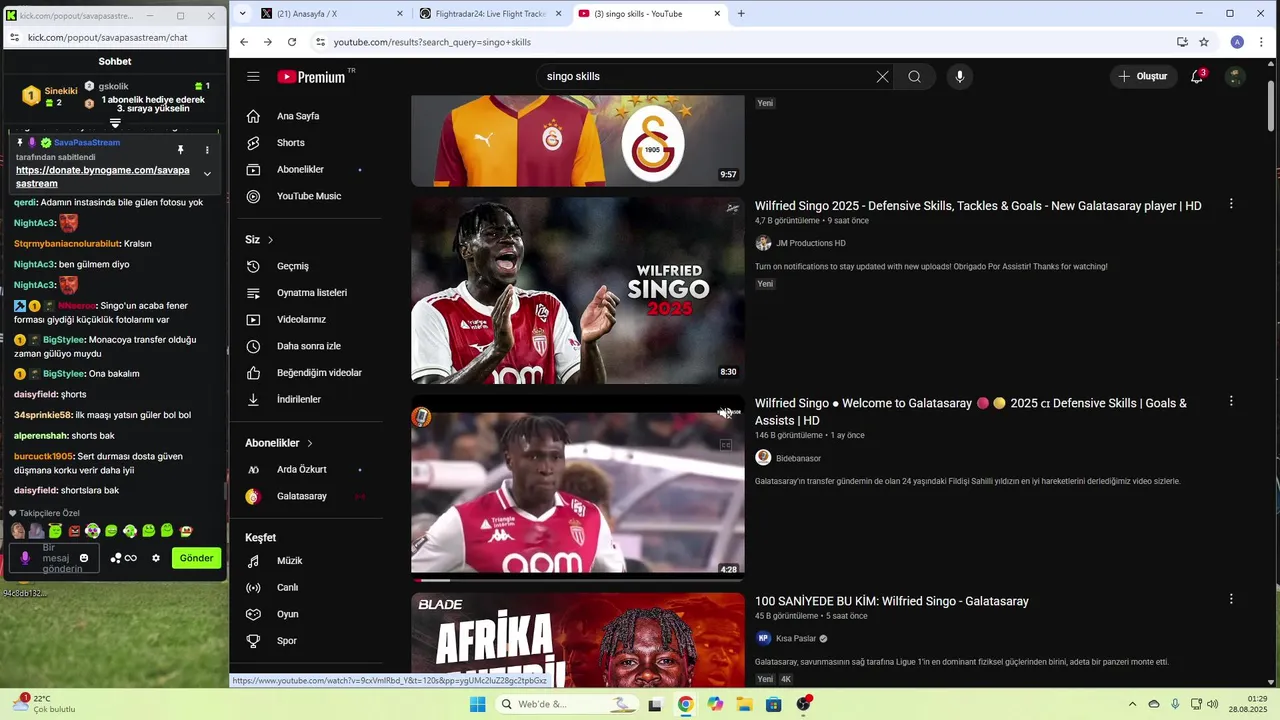Open Oyun under Keşfet
This screenshot has height=720, width=1280.
pyautogui.click(x=310, y=614)
